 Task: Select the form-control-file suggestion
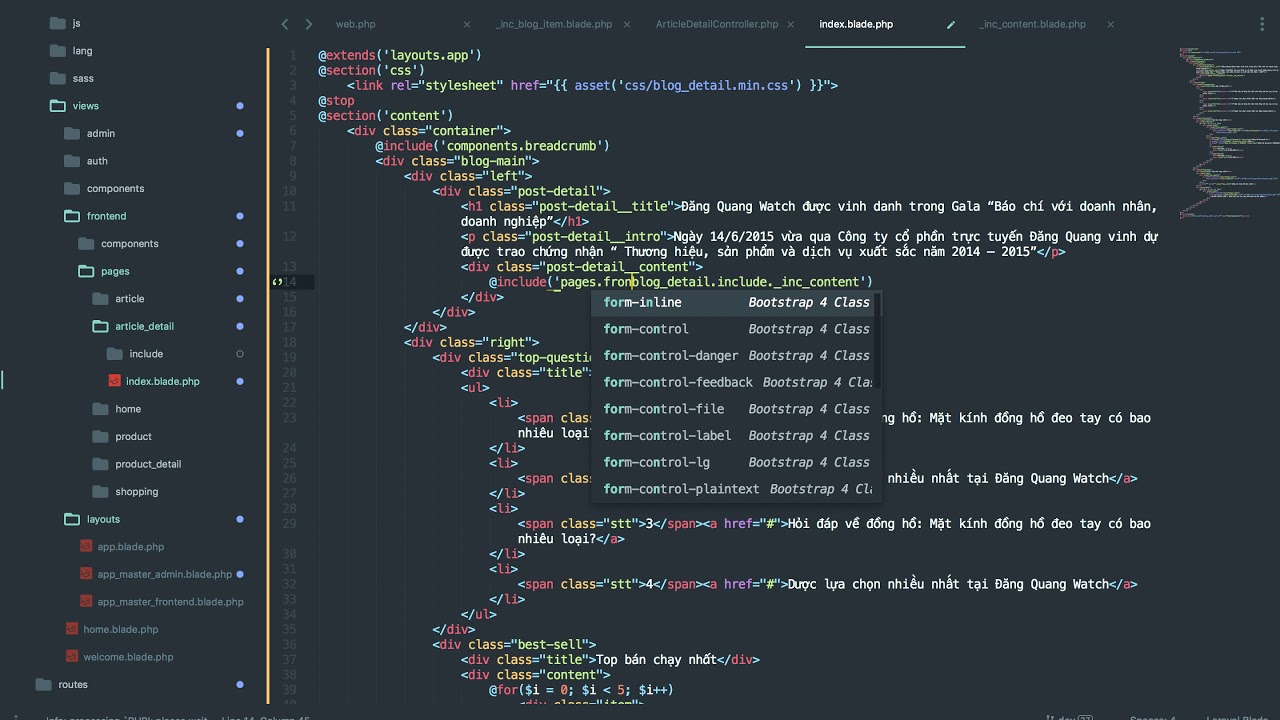click(736, 409)
